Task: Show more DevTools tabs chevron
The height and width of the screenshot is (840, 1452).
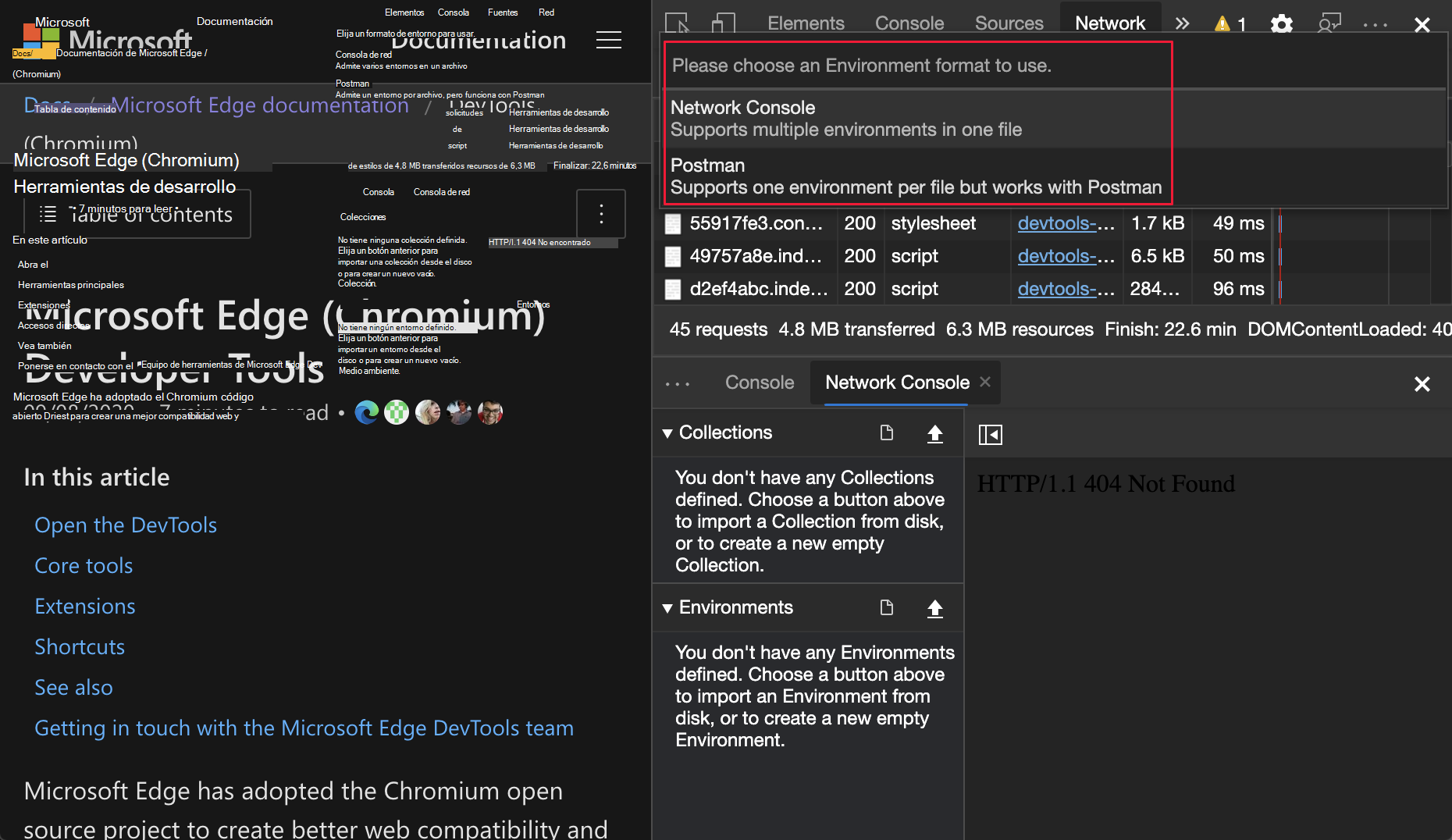Action: [1182, 23]
